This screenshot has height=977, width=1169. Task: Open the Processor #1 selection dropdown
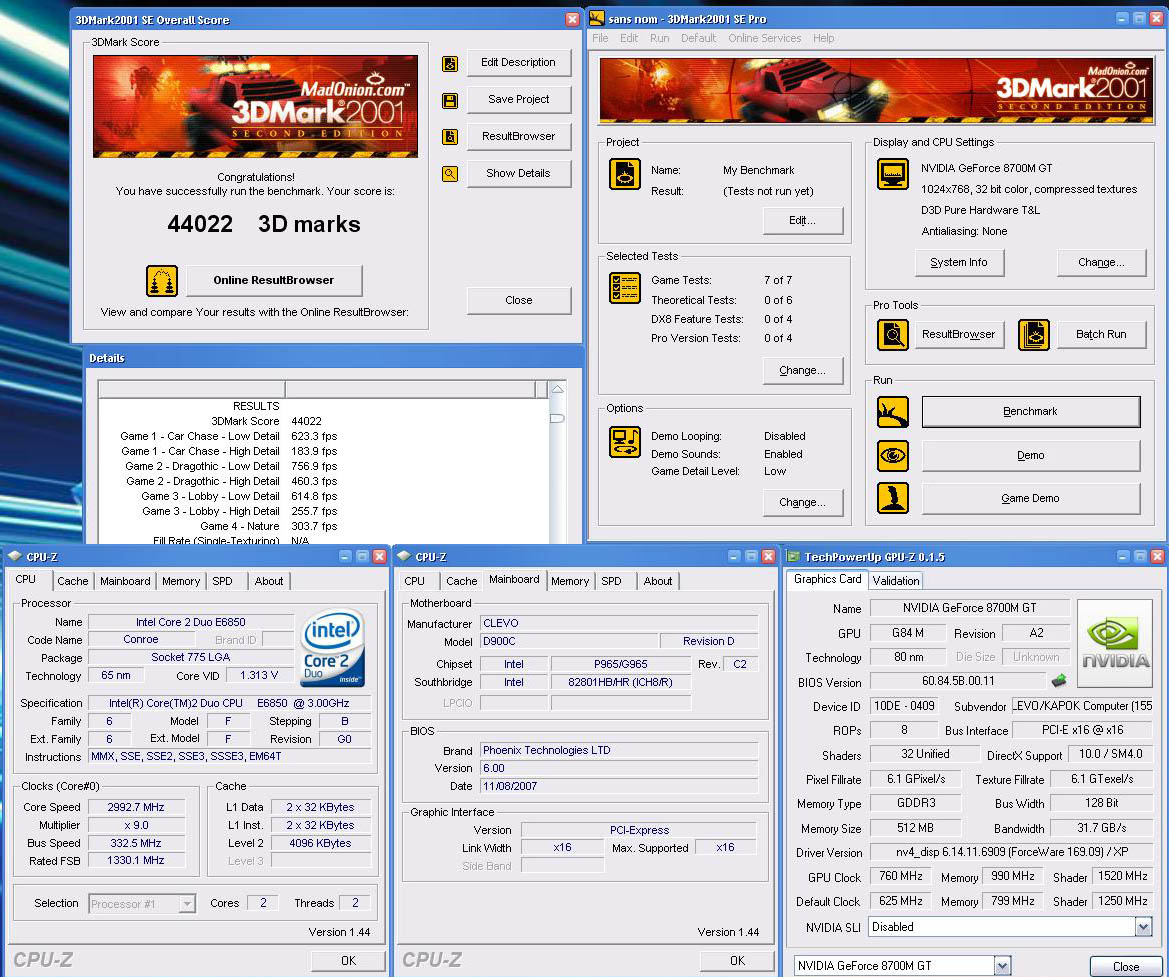coord(187,904)
